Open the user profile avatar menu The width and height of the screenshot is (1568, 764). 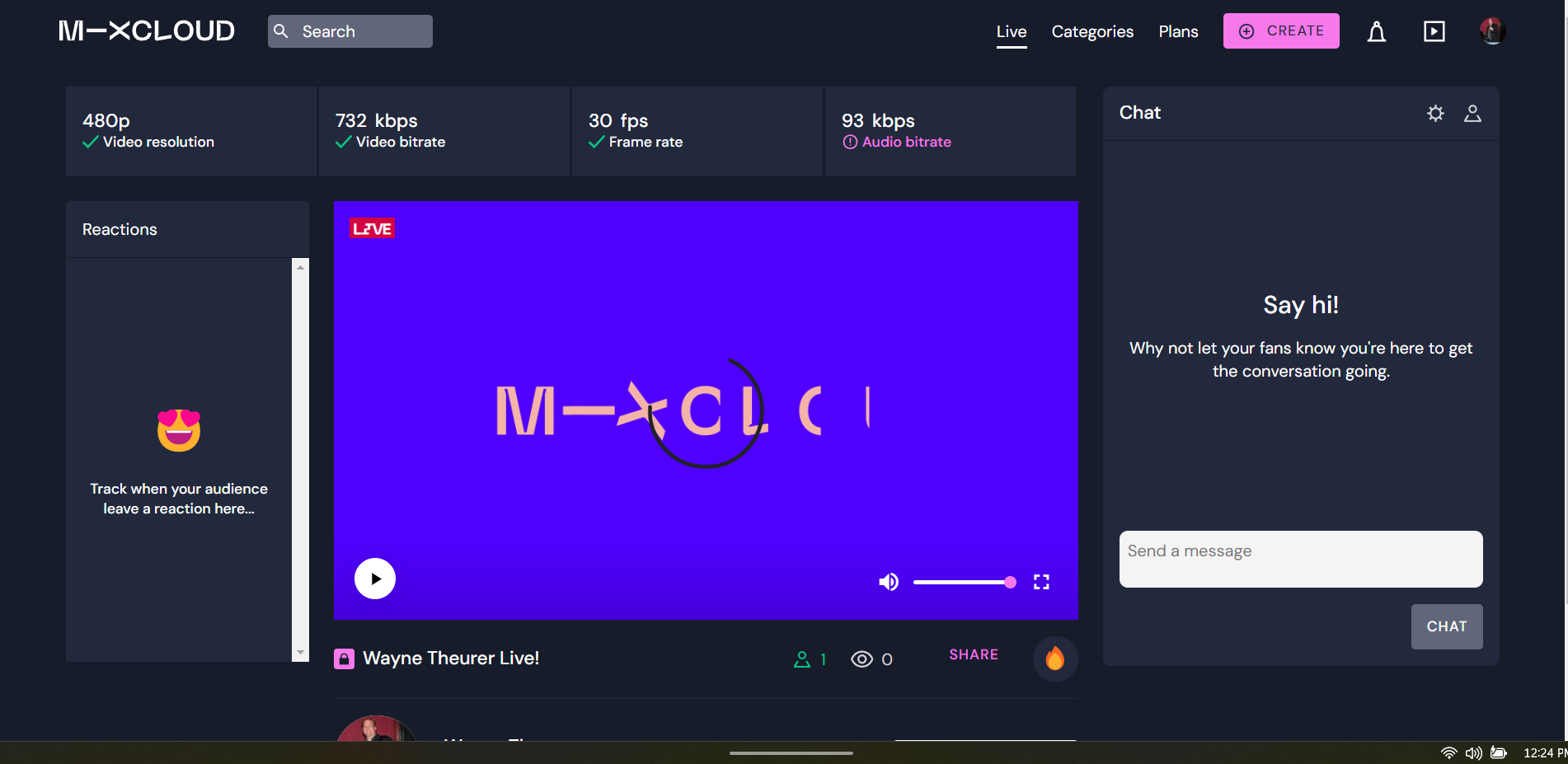coord(1492,31)
